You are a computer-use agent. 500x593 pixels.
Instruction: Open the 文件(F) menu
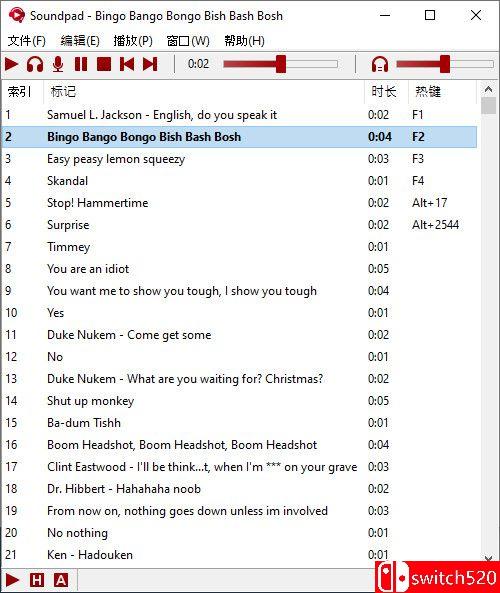27,40
